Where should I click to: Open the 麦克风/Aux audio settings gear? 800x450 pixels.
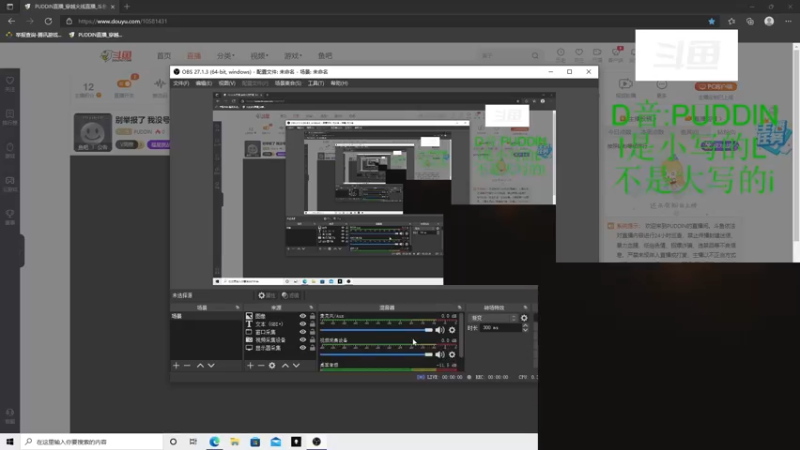click(452, 330)
